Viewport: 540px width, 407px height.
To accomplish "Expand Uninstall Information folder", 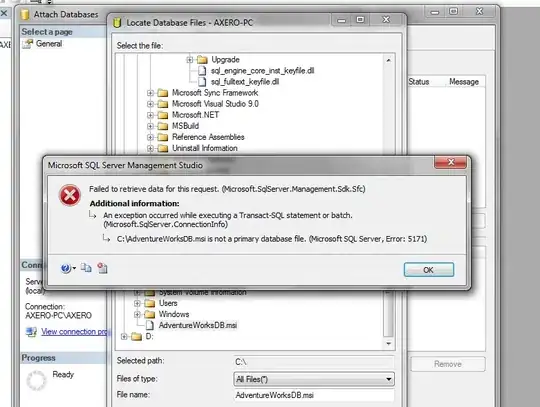I will [150, 148].
